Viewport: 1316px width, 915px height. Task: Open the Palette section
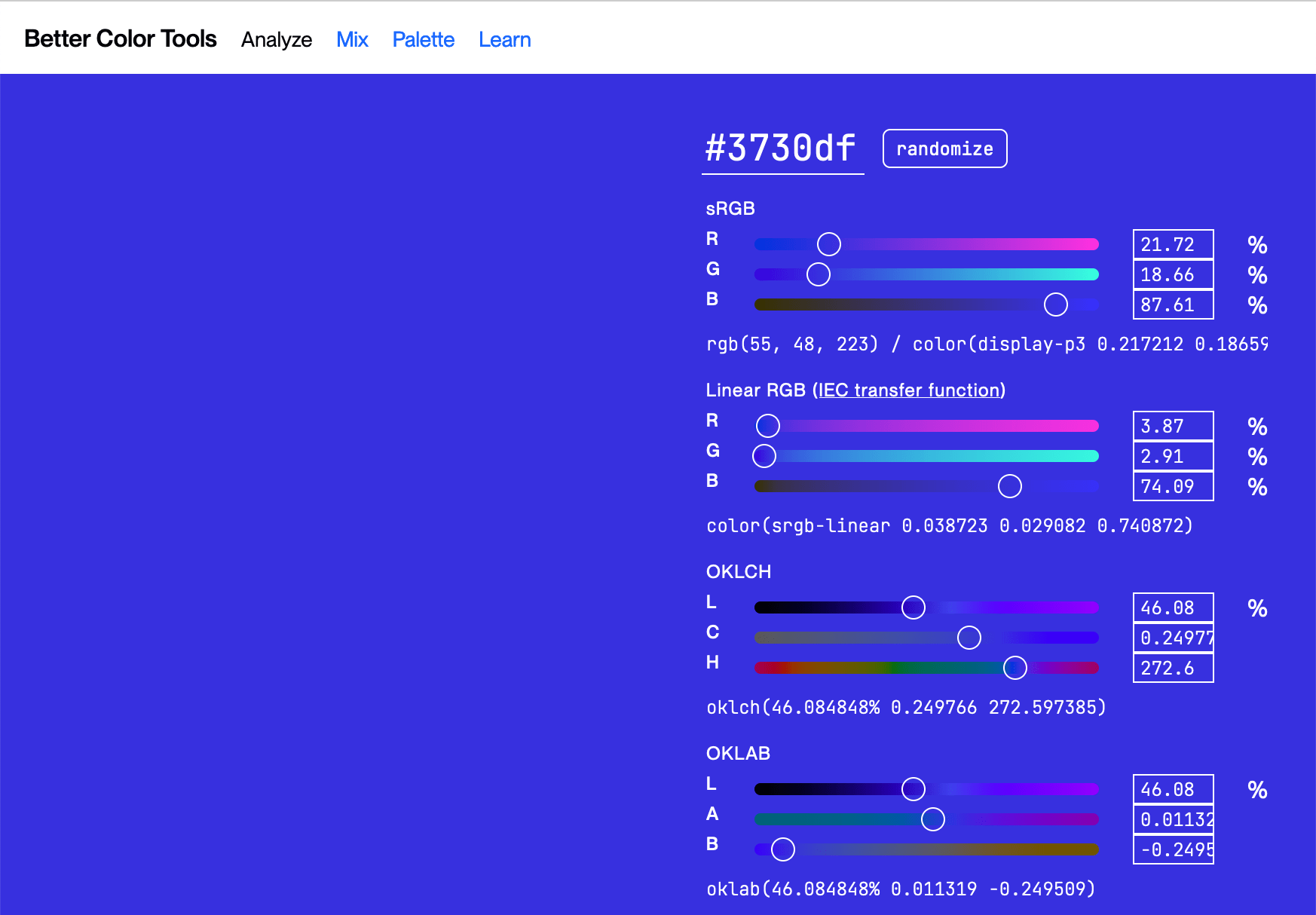click(423, 39)
